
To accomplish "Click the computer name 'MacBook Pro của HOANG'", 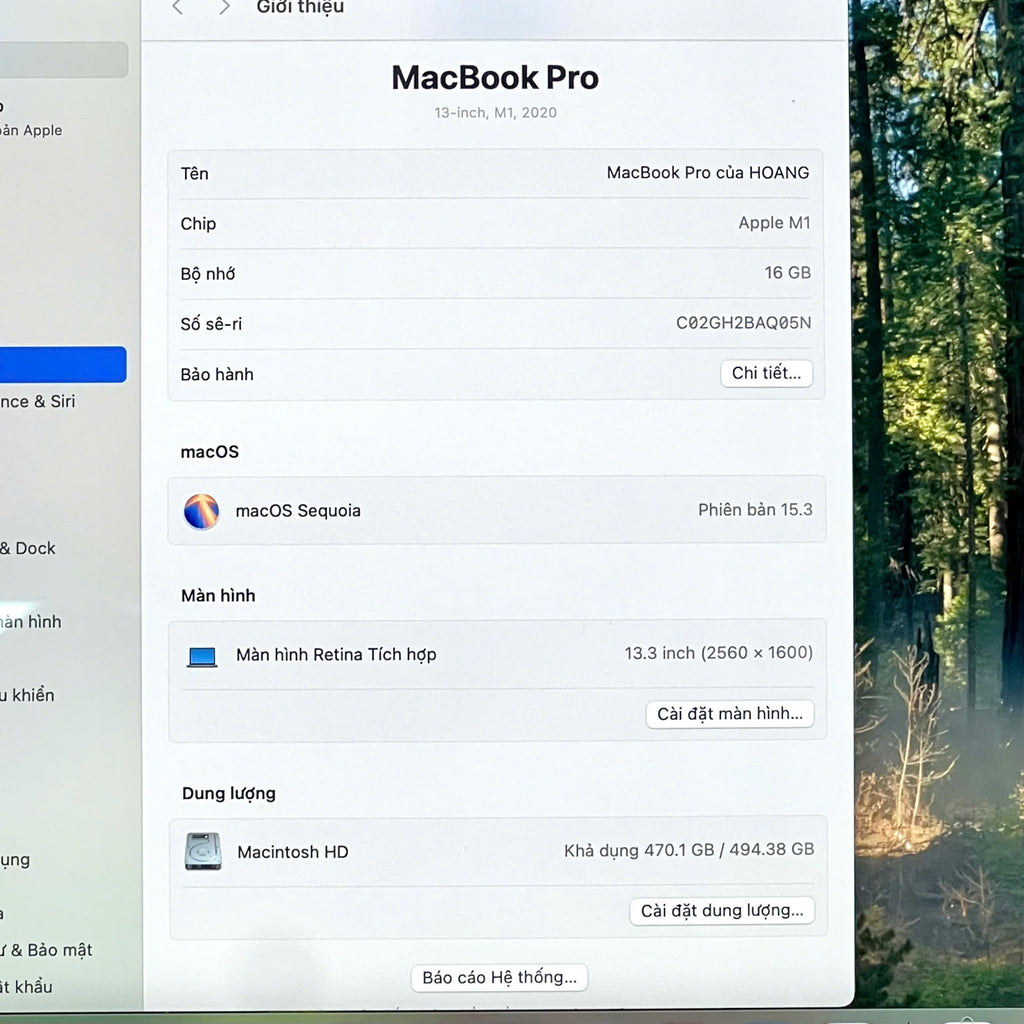I will (708, 172).
